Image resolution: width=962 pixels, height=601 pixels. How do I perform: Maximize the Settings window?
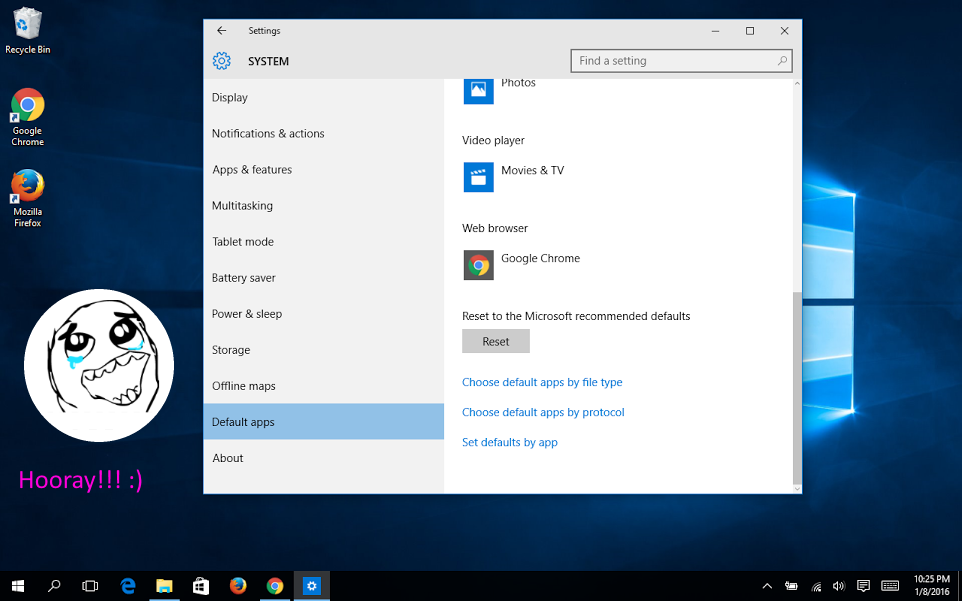[750, 31]
